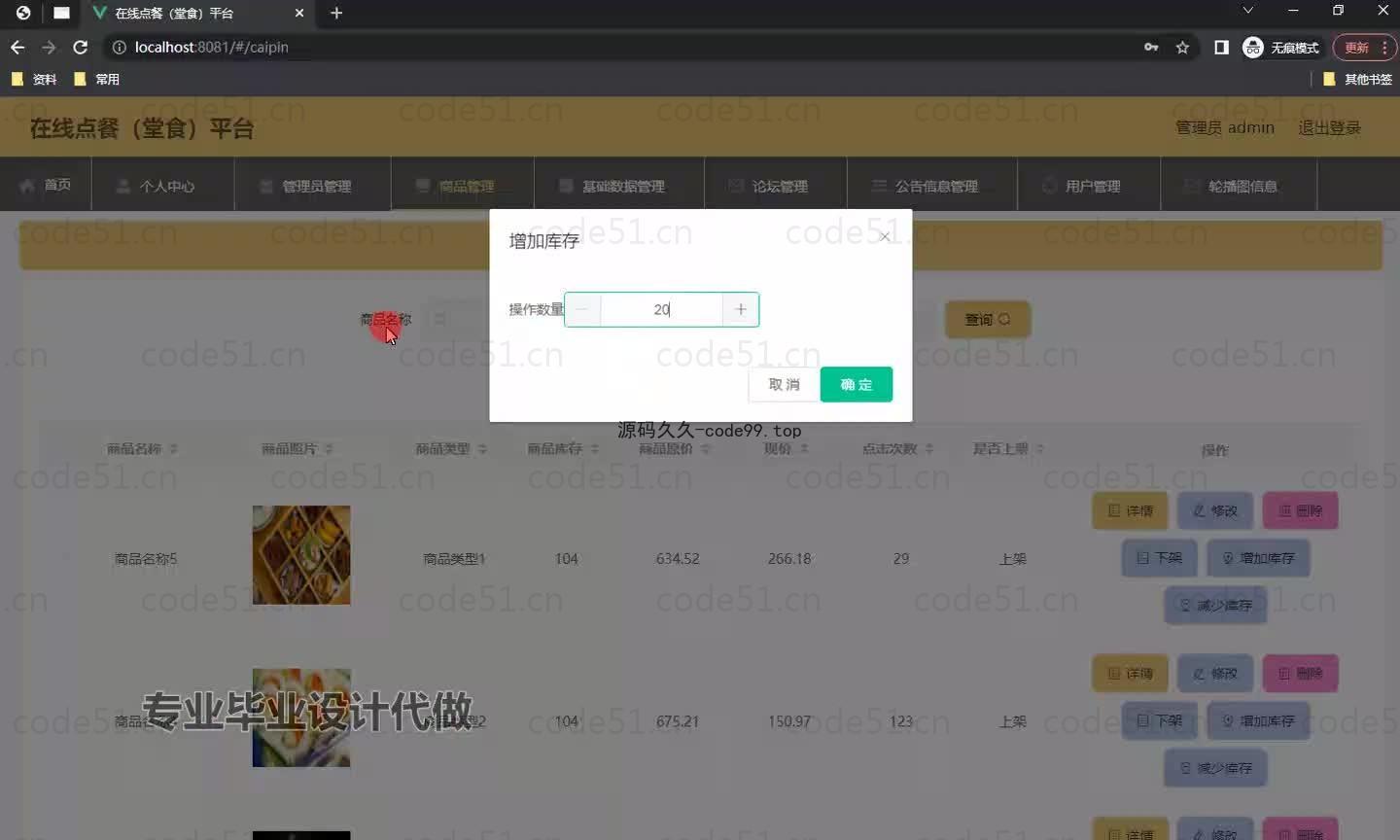Screen dimensions: 1400x840
Task: Toggle browser side panel
Action: [x=1221, y=47]
